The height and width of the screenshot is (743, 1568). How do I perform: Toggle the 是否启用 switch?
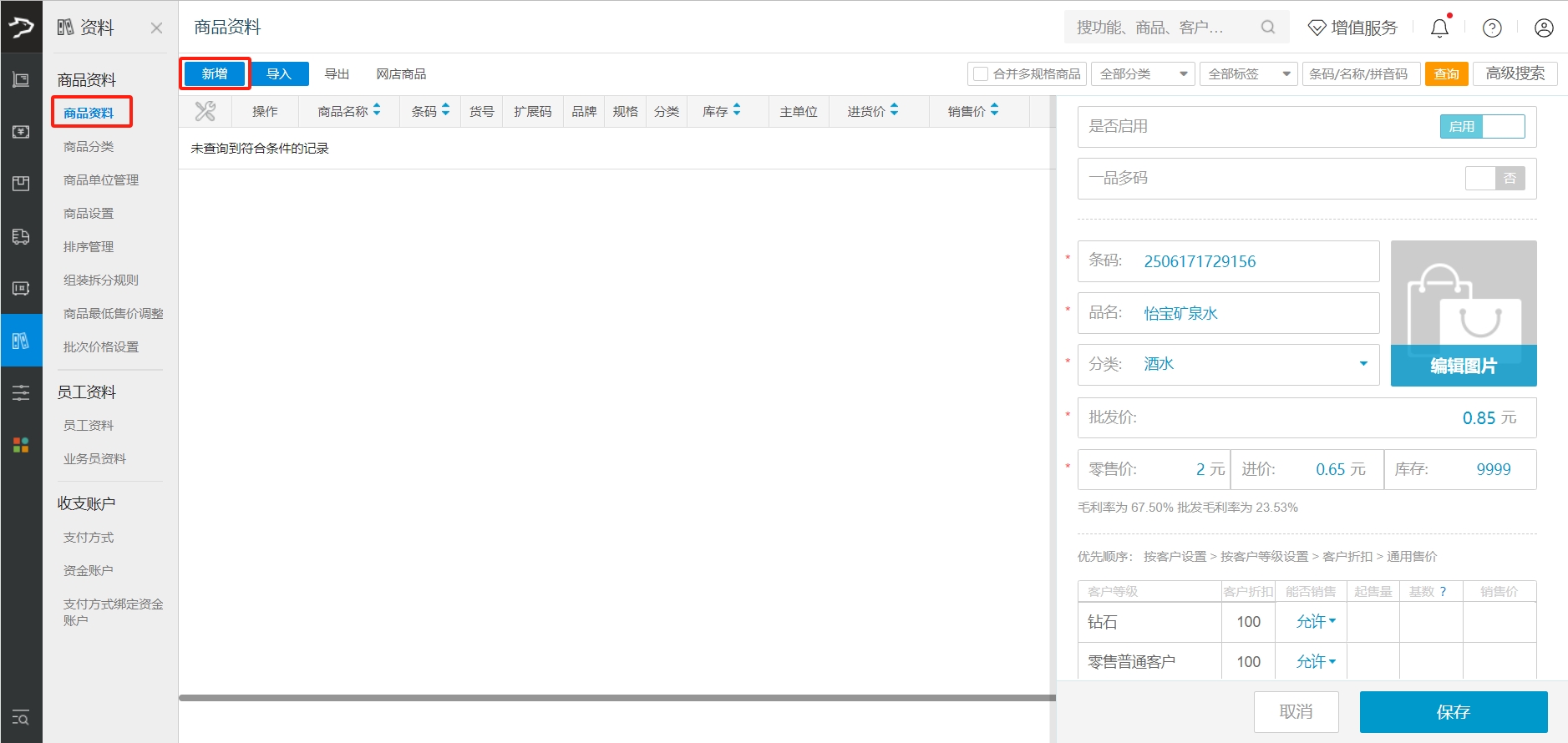pos(1482,127)
